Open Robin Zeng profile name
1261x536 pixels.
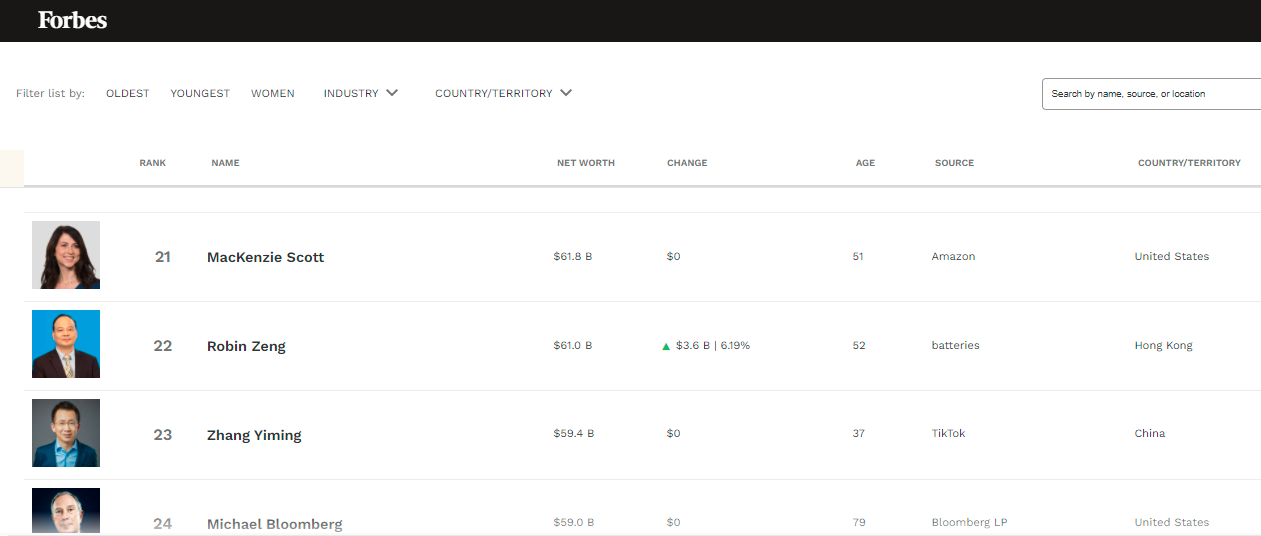[246, 346]
